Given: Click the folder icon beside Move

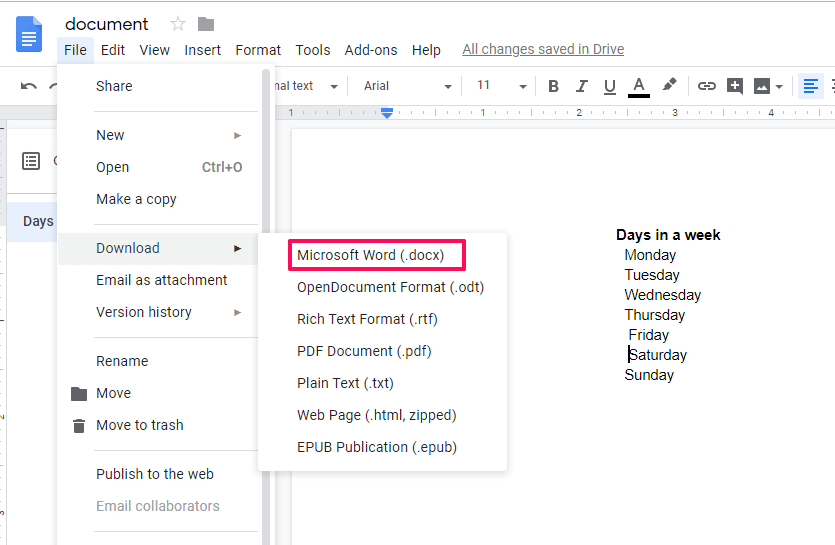Looking at the screenshot, I should tap(79, 394).
